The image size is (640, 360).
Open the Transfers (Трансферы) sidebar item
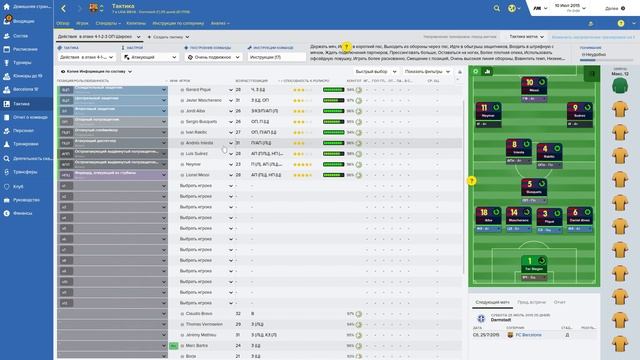25,172
